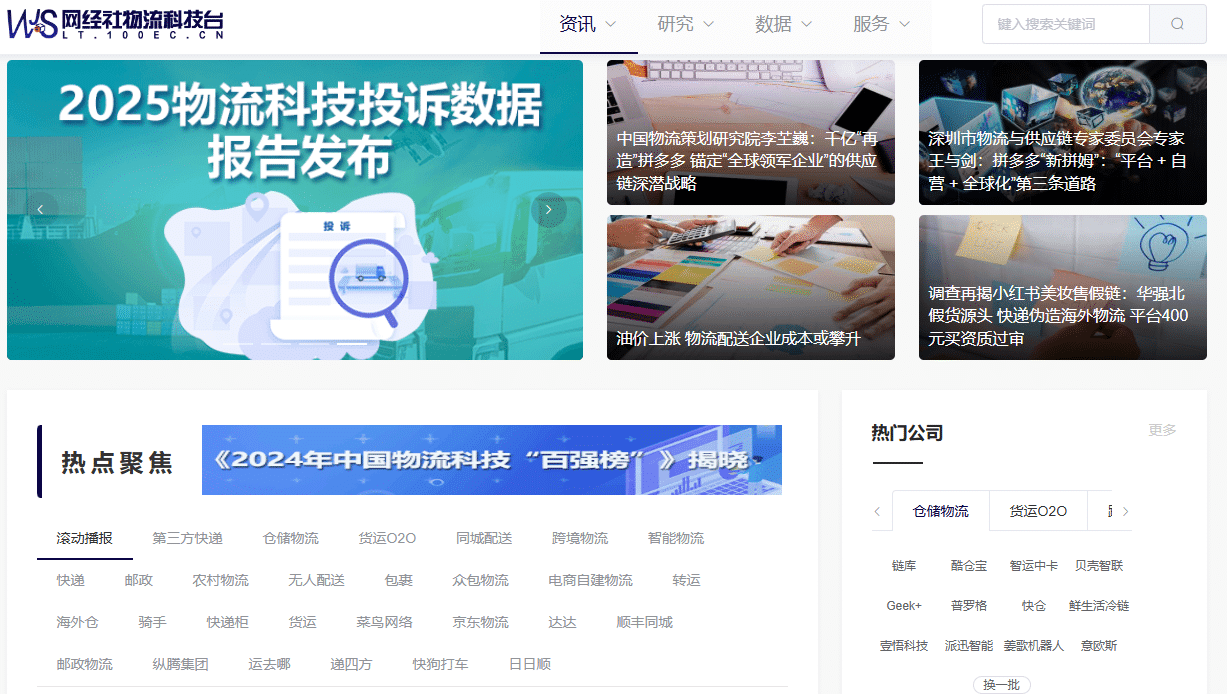Open the 顺丰同城 topic tag

click(x=645, y=622)
